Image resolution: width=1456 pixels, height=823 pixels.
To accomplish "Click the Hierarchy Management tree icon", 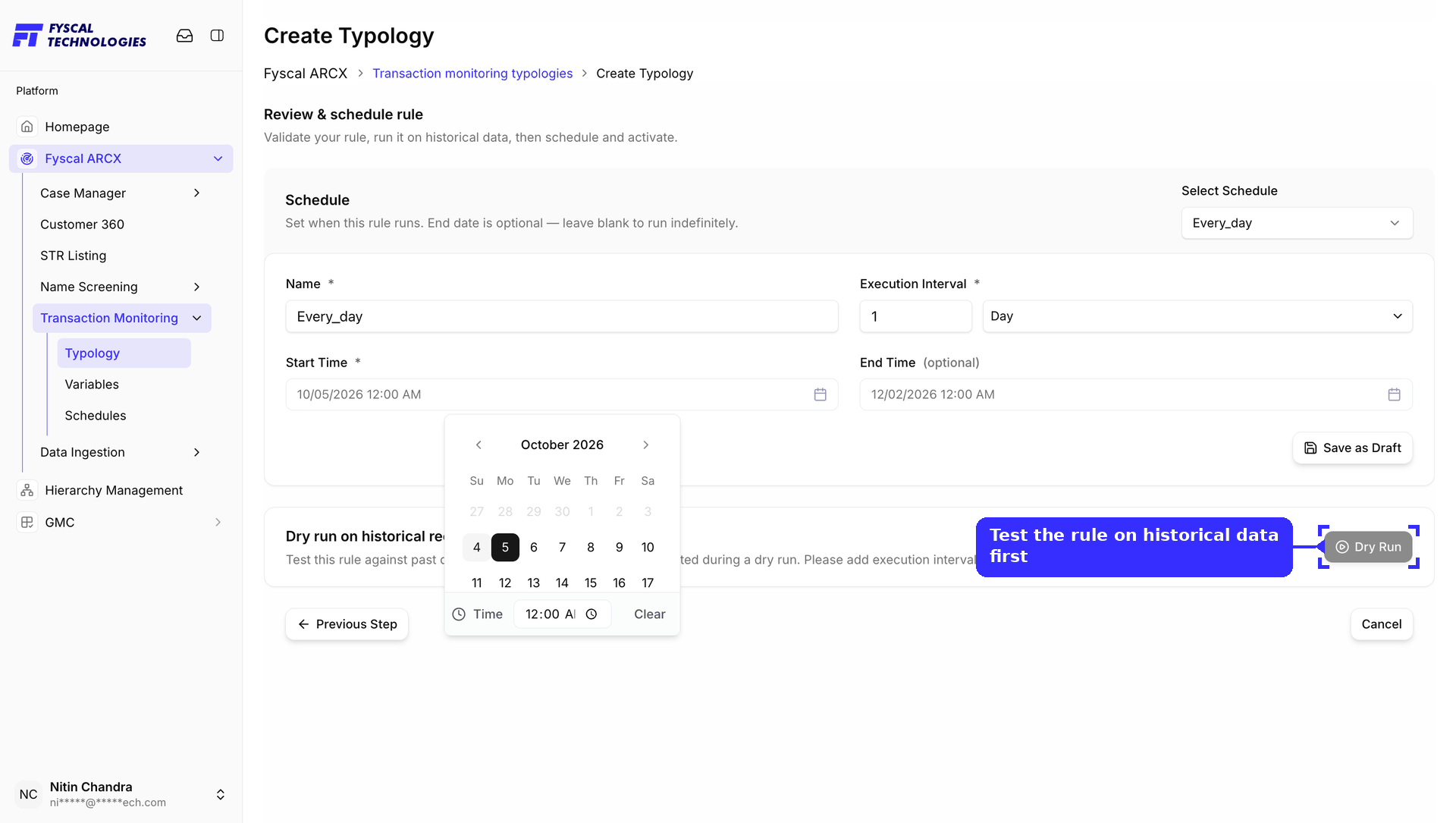I will 27,491.
